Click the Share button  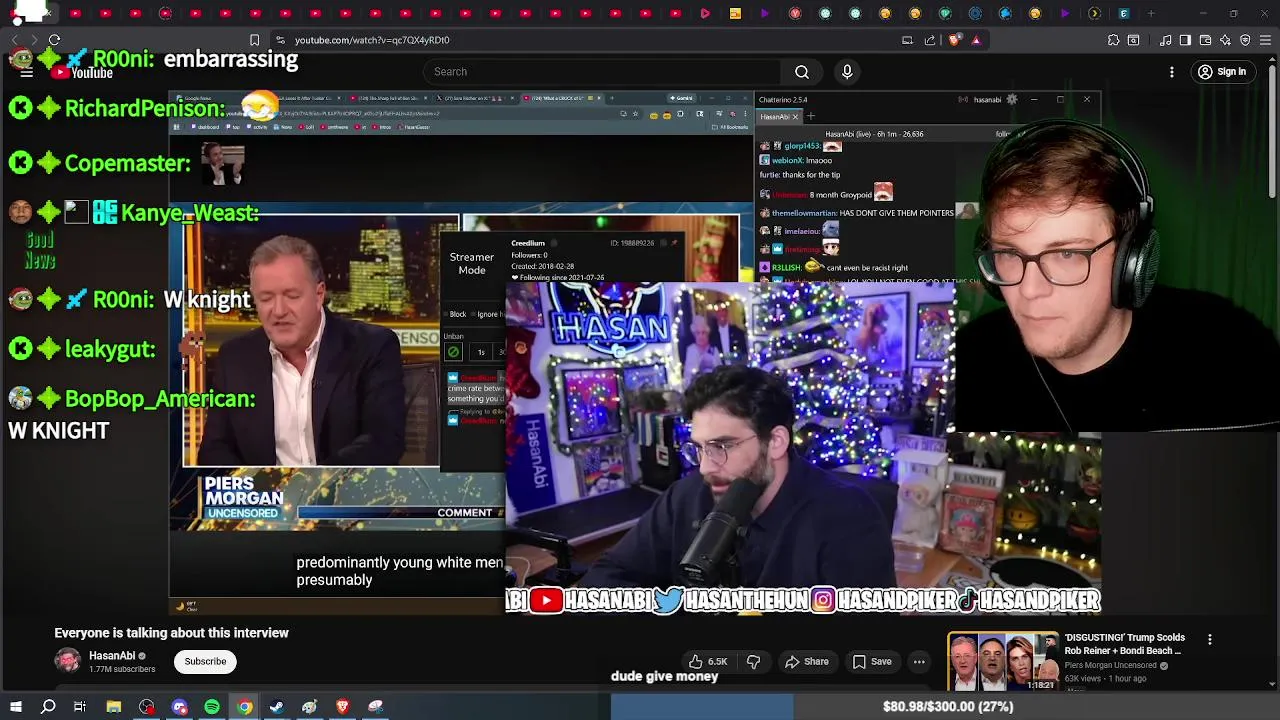click(807, 661)
